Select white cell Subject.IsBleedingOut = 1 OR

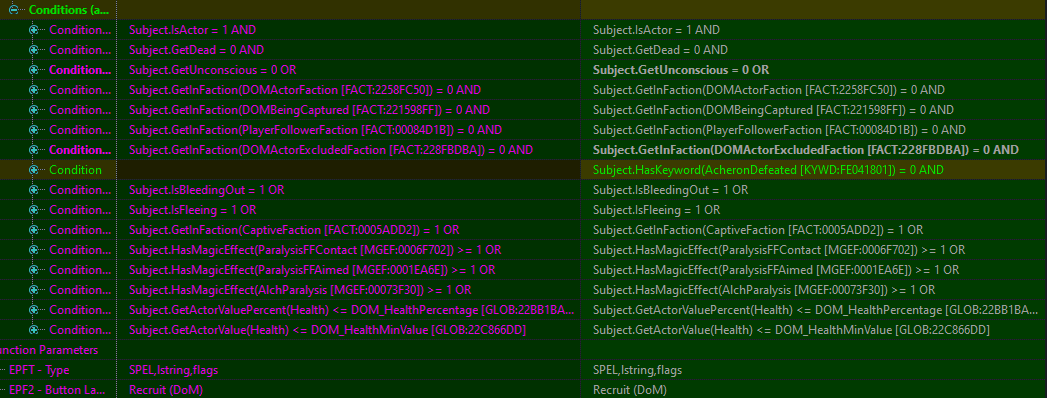pos(670,190)
